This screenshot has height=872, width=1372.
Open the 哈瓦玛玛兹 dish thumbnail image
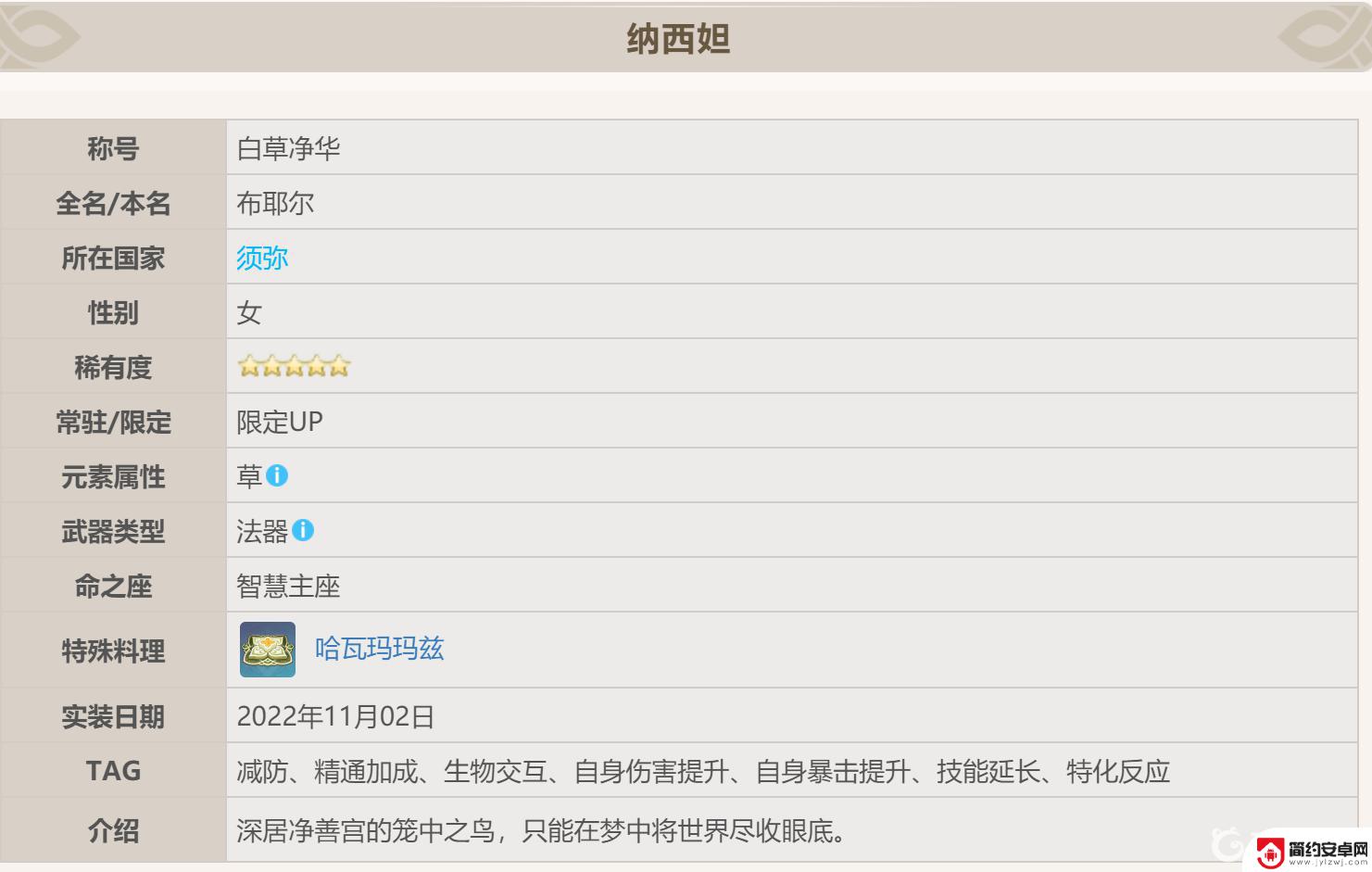point(268,650)
